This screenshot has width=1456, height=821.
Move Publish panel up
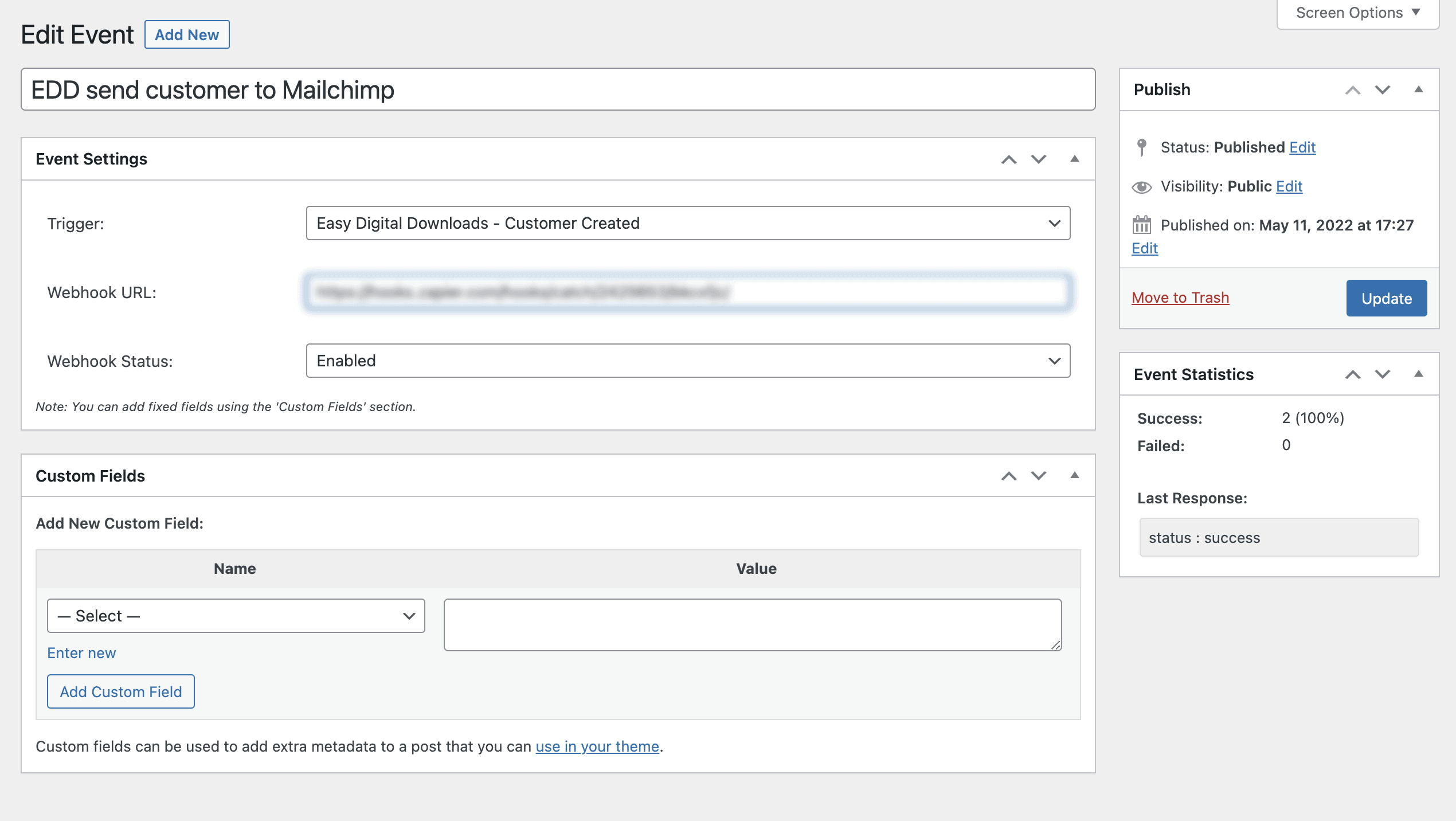1353,90
